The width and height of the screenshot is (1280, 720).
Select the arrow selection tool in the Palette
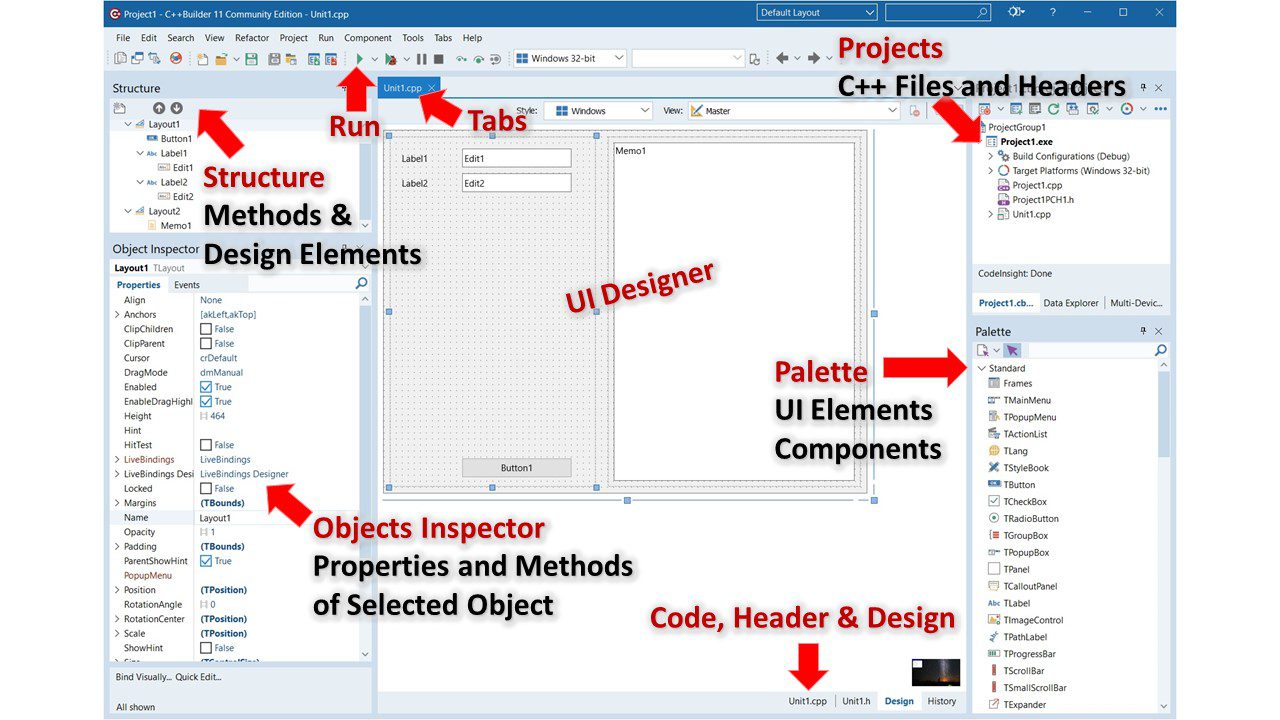(1012, 350)
